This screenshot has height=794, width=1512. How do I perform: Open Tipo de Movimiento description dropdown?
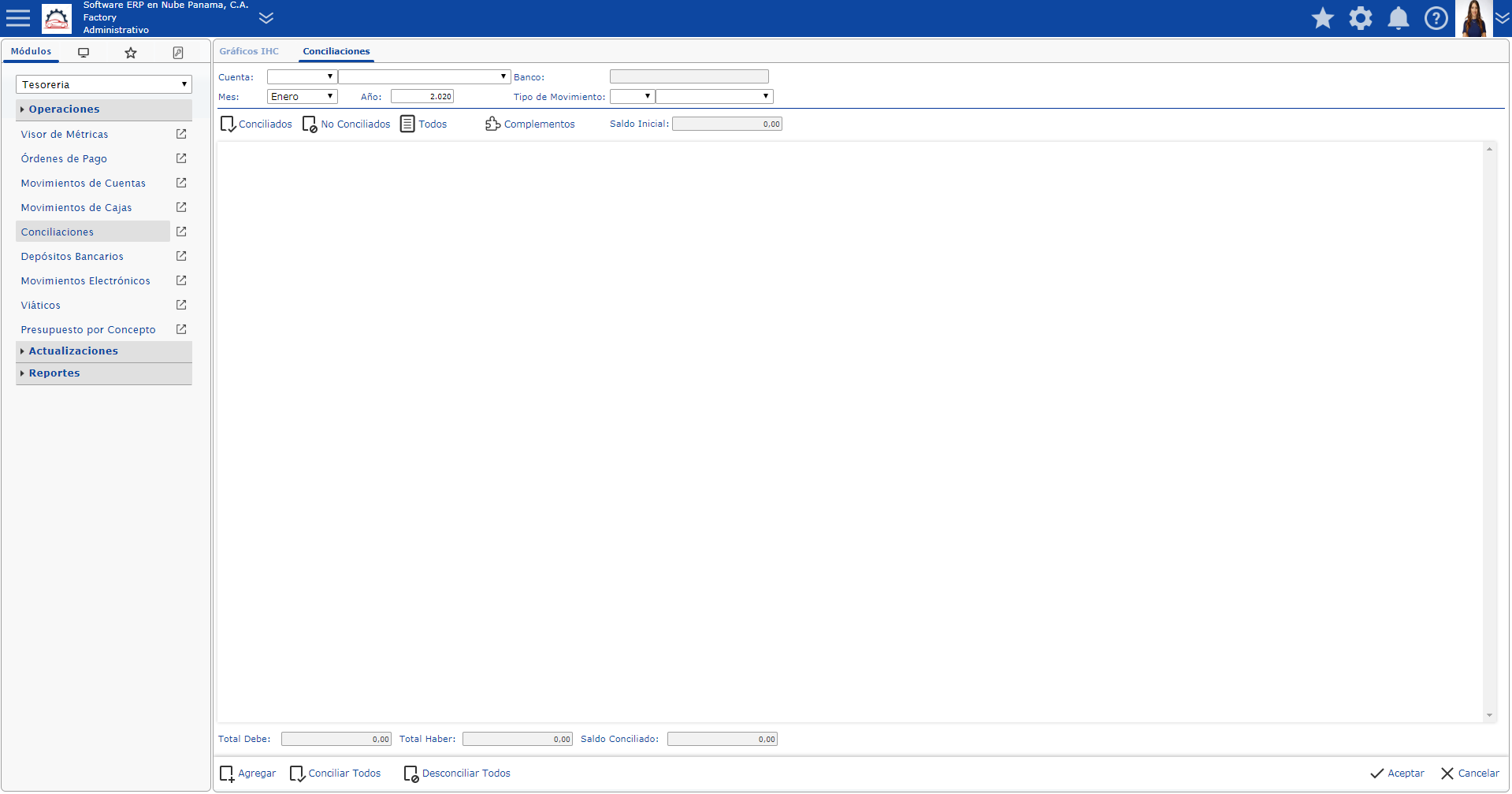click(715, 96)
